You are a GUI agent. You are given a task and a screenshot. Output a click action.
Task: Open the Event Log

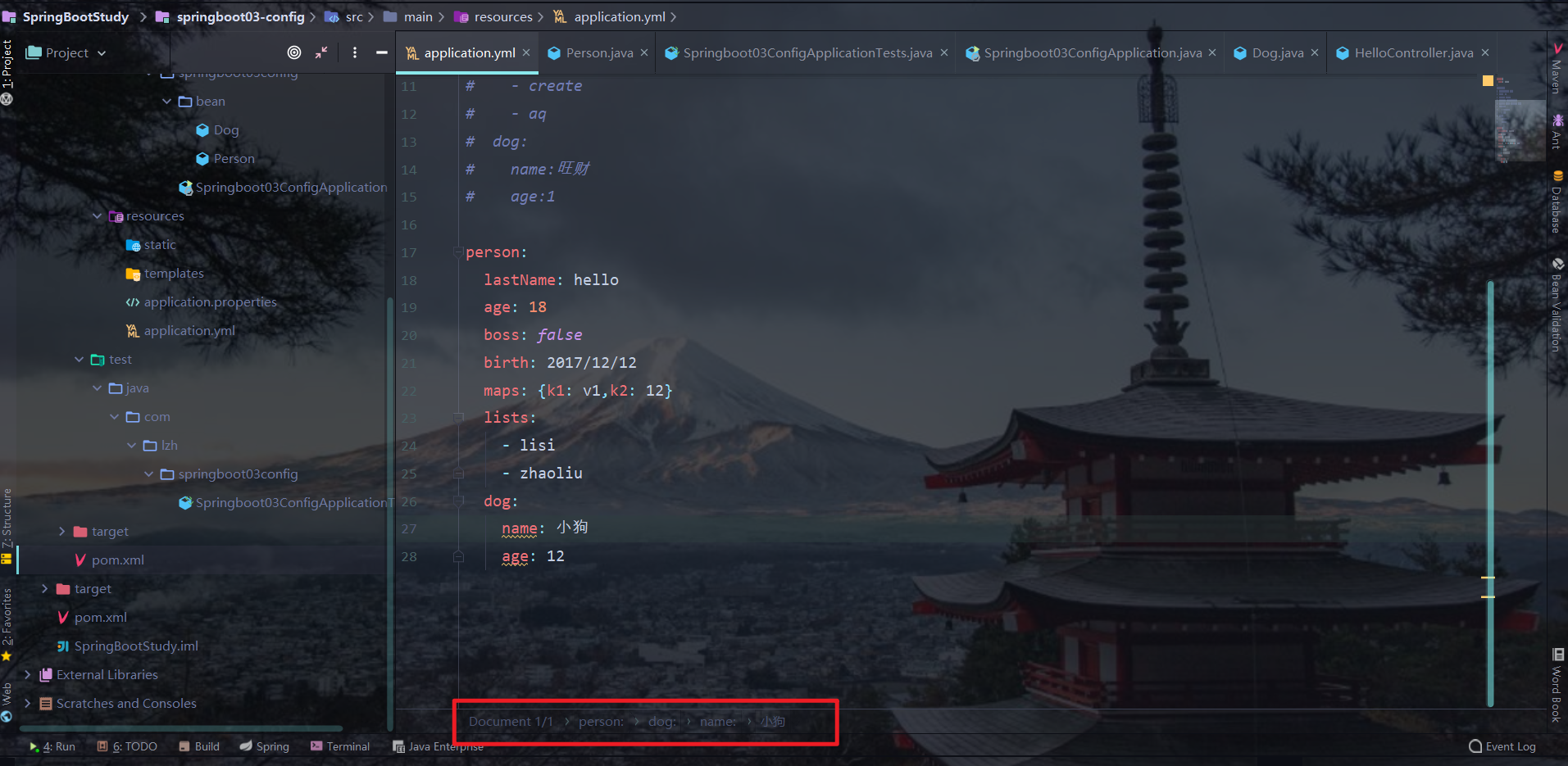(x=1502, y=746)
